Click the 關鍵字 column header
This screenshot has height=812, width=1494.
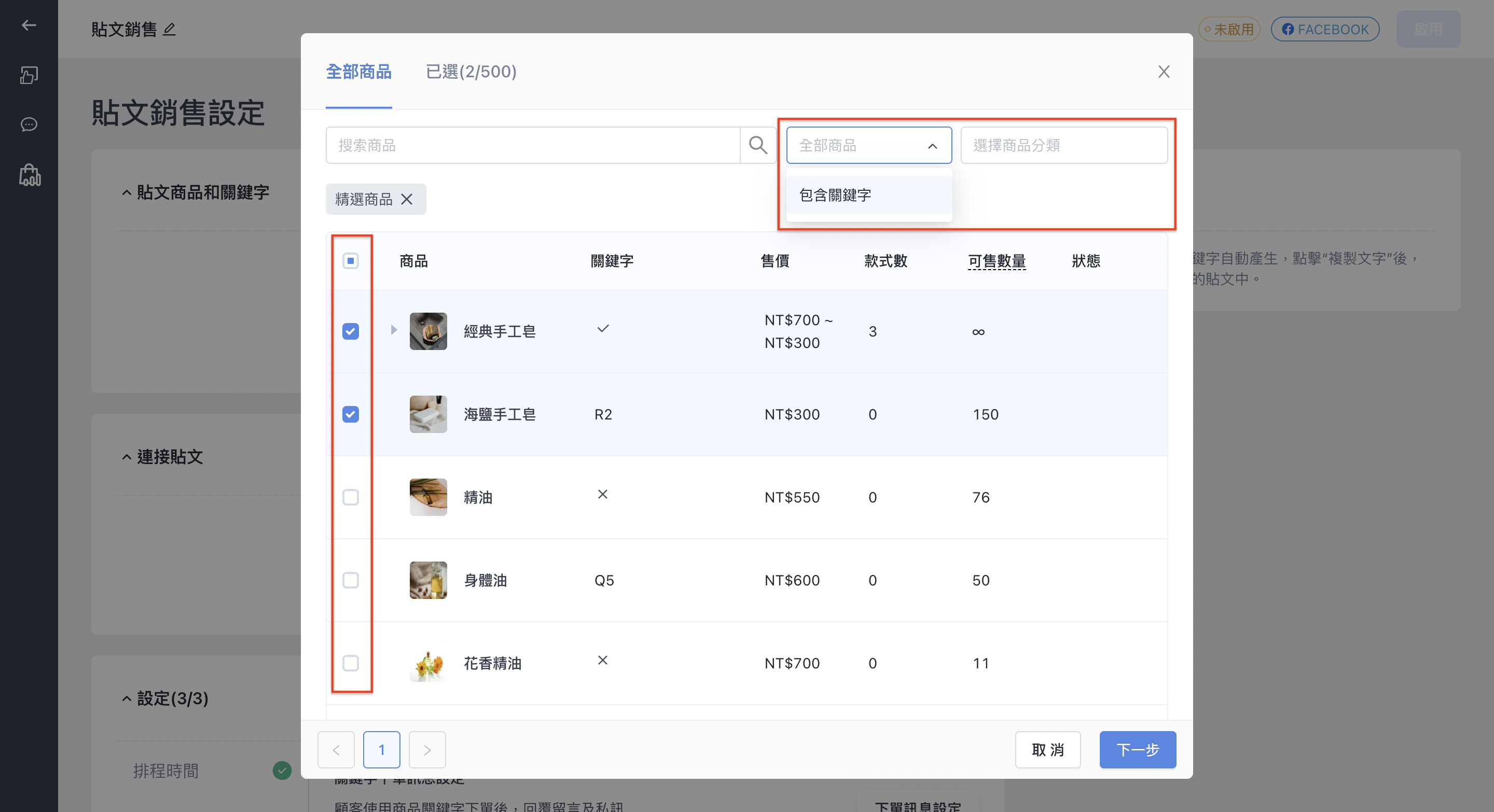[x=612, y=261]
